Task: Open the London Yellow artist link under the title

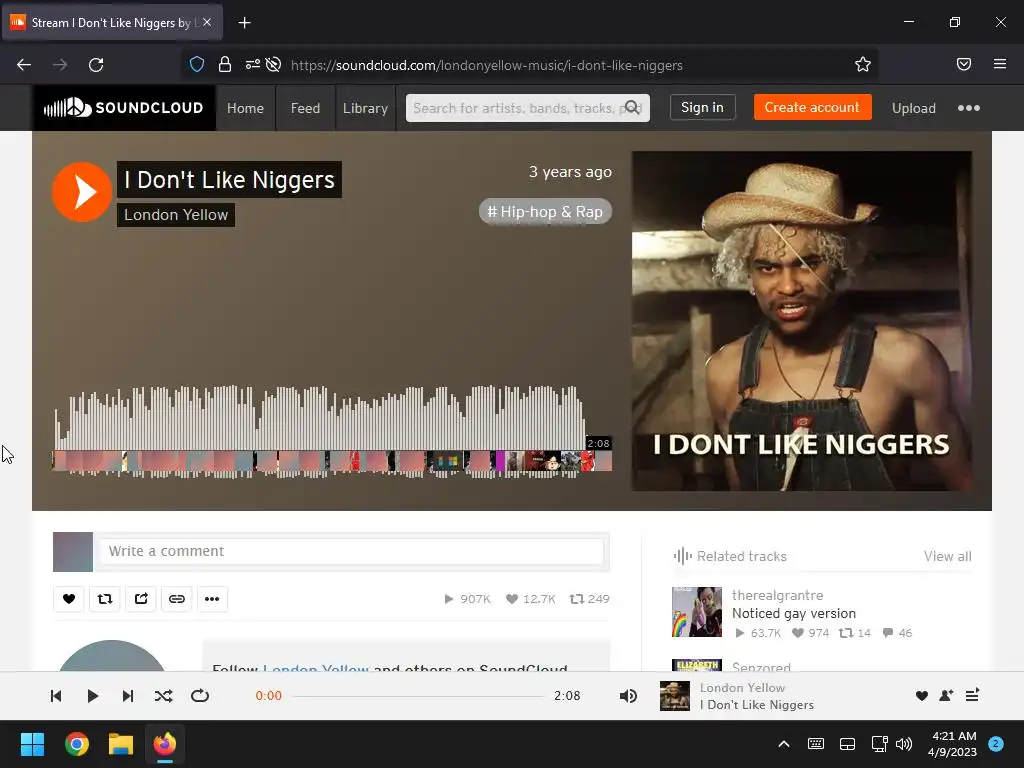Action: [x=176, y=215]
